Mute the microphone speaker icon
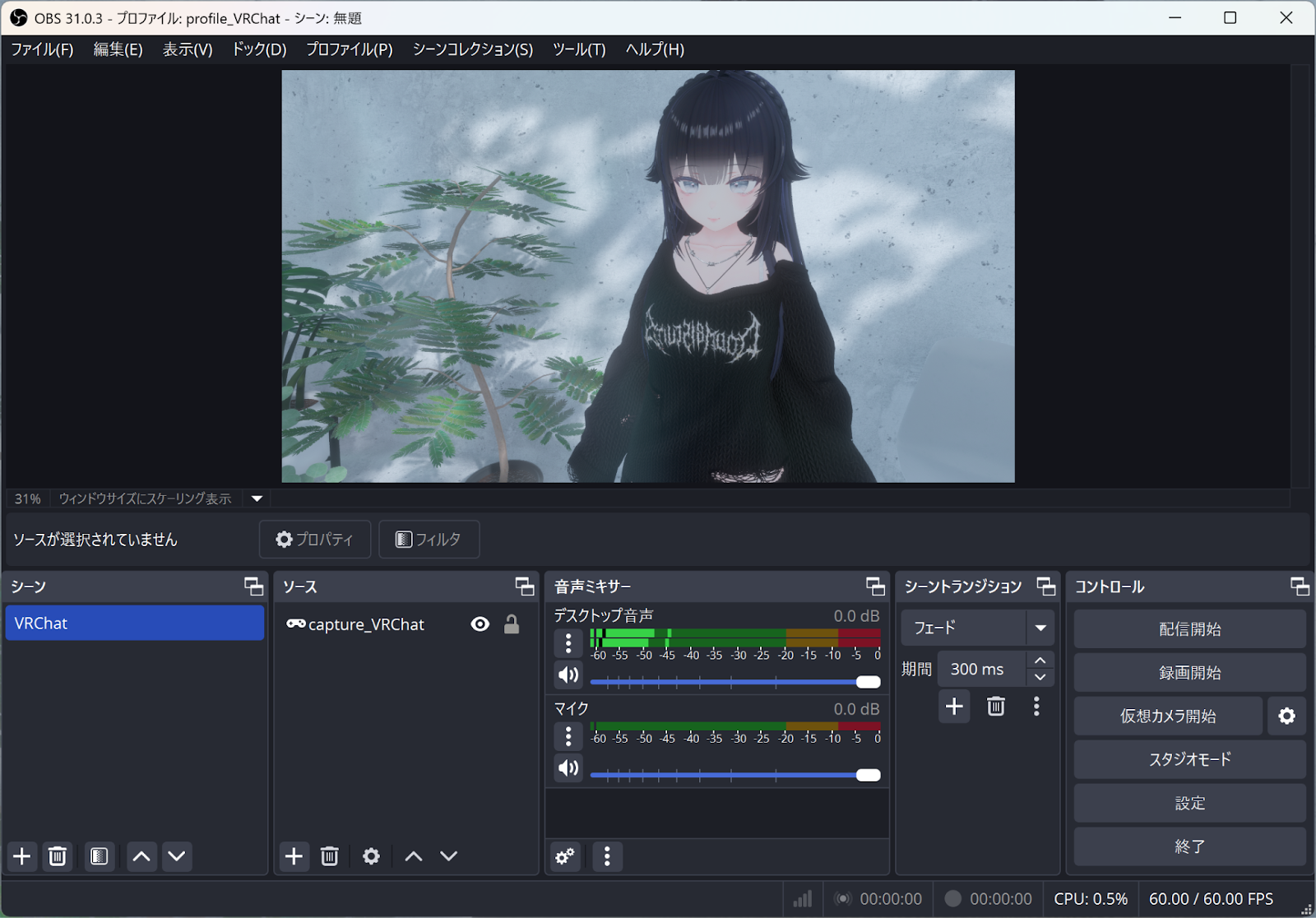Viewport: 1316px width, 918px height. tap(568, 768)
